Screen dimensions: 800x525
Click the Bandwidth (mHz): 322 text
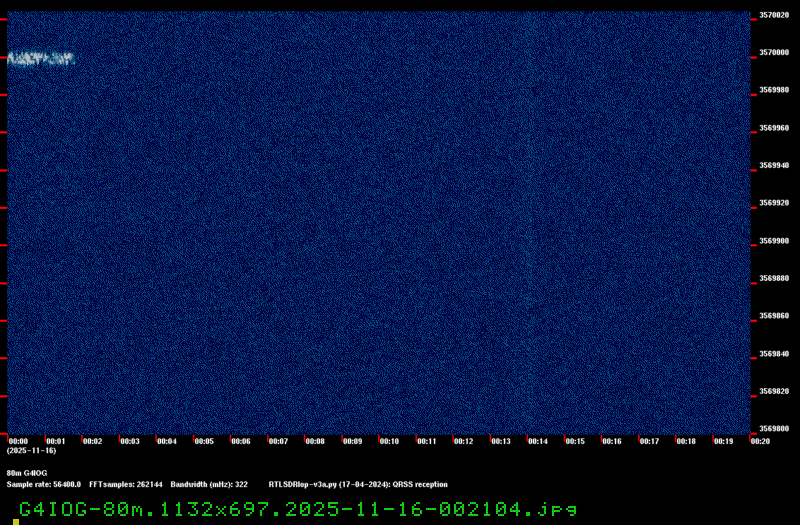[x=209, y=485]
